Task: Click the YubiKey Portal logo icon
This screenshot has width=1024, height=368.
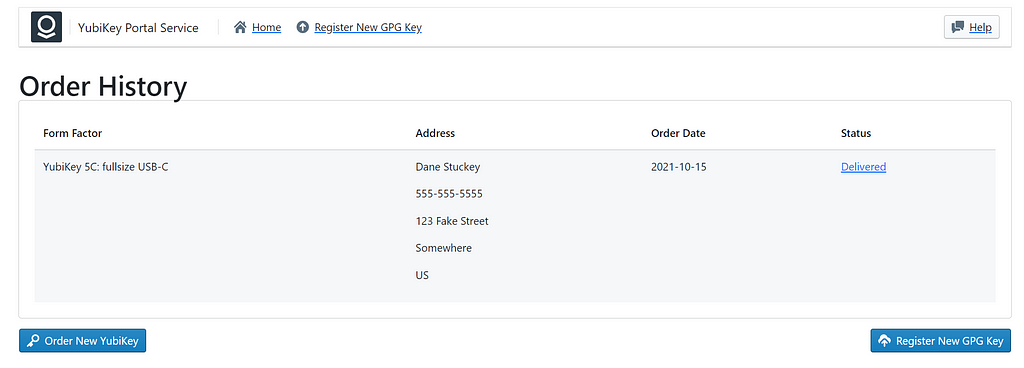Action: 46,27
